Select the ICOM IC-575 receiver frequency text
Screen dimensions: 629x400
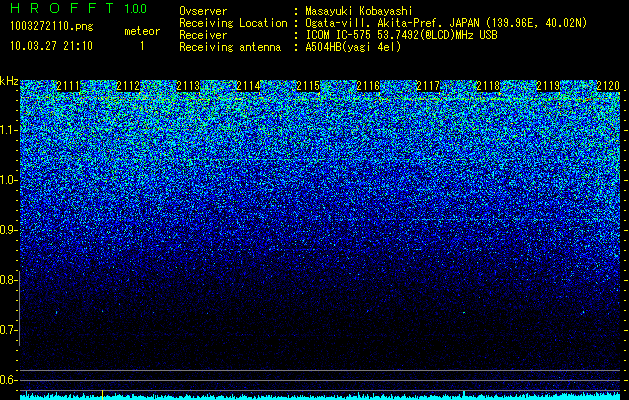pos(401,35)
